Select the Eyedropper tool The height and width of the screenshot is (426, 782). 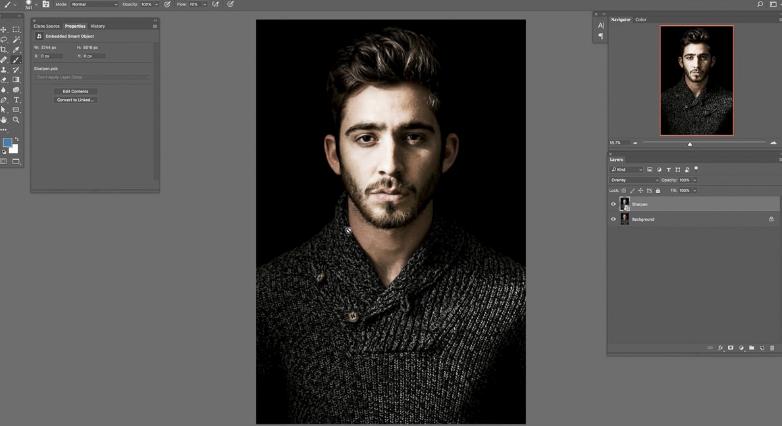tap(16, 50)
